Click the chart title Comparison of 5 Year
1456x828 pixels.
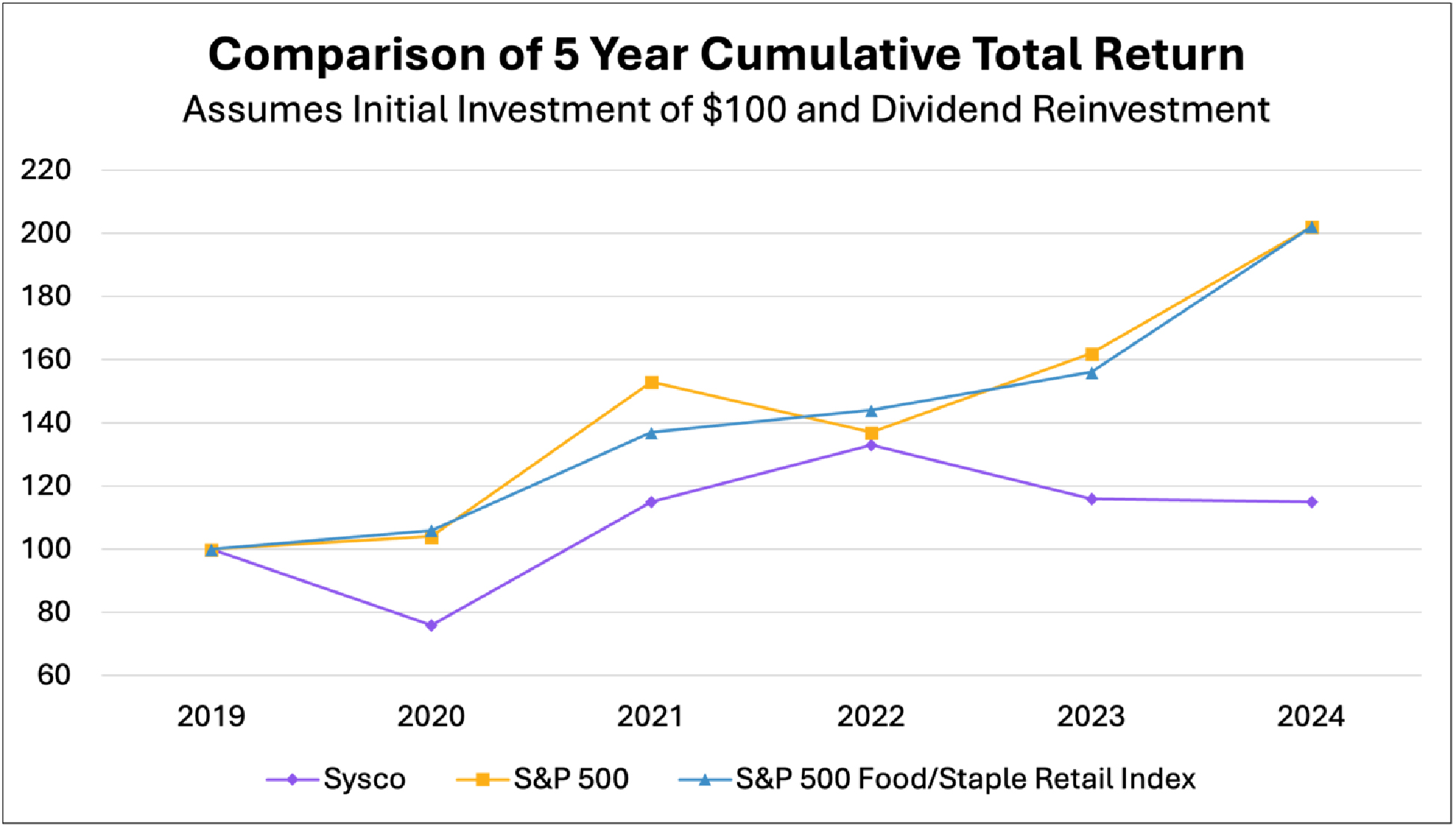[x=727, y=55]
